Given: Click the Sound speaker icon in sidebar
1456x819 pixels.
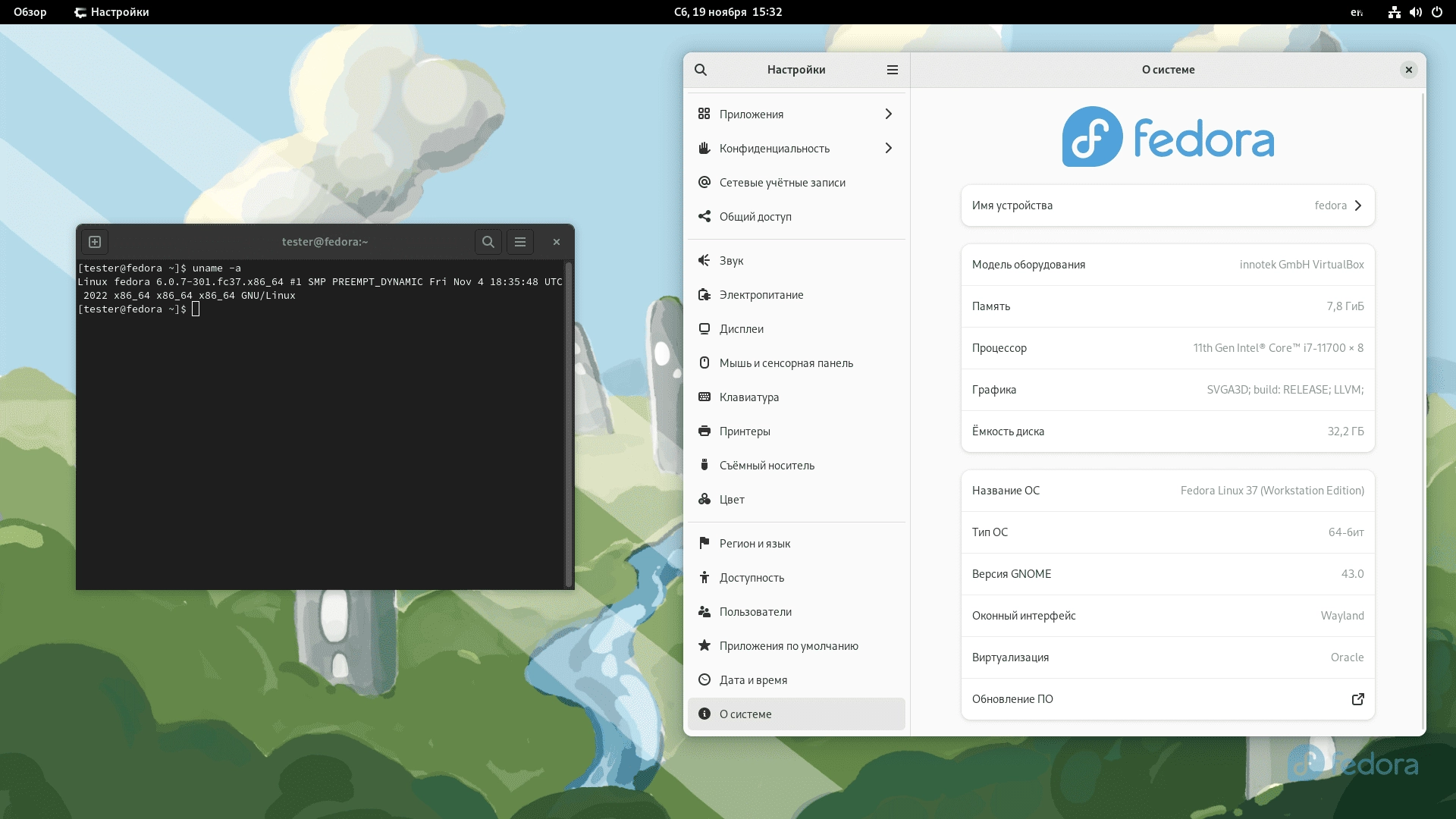Looking at the screenshot, I should click(x=704, y=260).
